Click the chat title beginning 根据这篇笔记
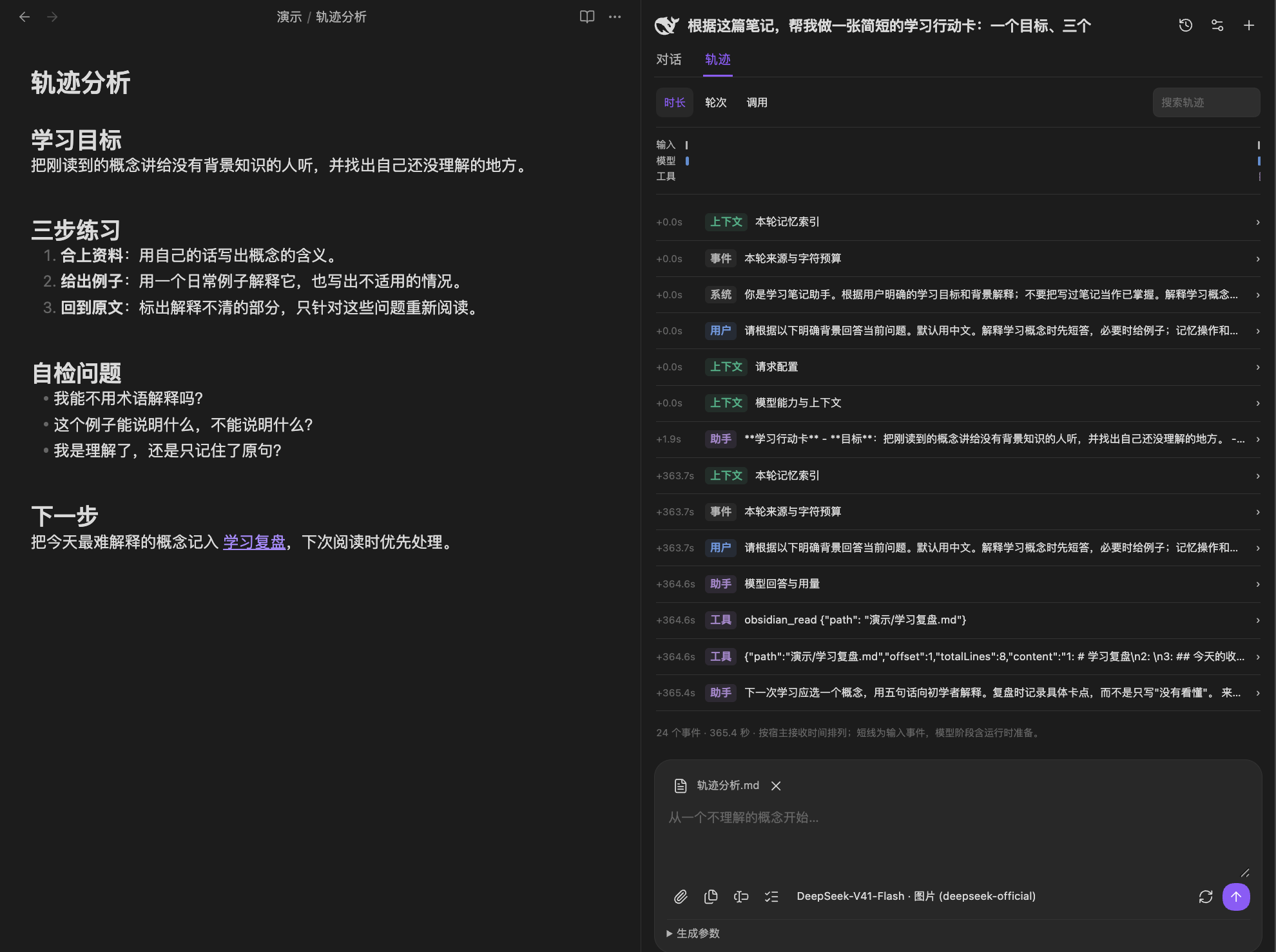This screenshot has width=1276, height=952. pyautogui.click(x=889, y=26)
